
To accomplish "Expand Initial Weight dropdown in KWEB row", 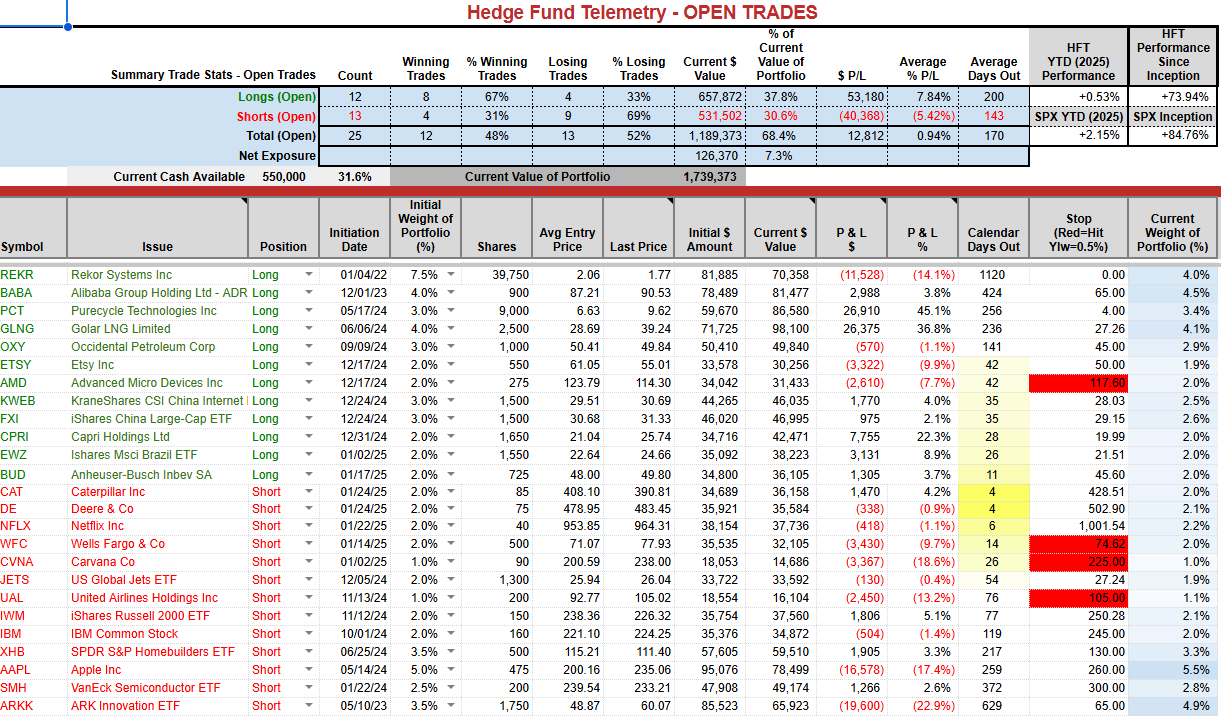I will tap(451, 401).
